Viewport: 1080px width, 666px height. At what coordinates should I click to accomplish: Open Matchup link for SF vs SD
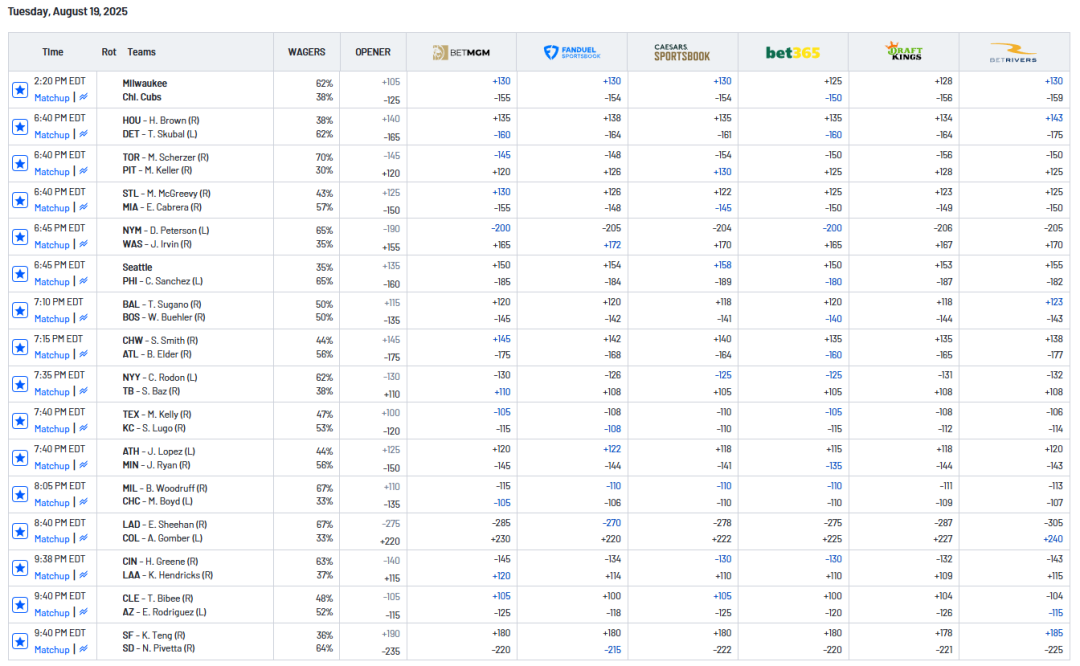coord(52,649)
